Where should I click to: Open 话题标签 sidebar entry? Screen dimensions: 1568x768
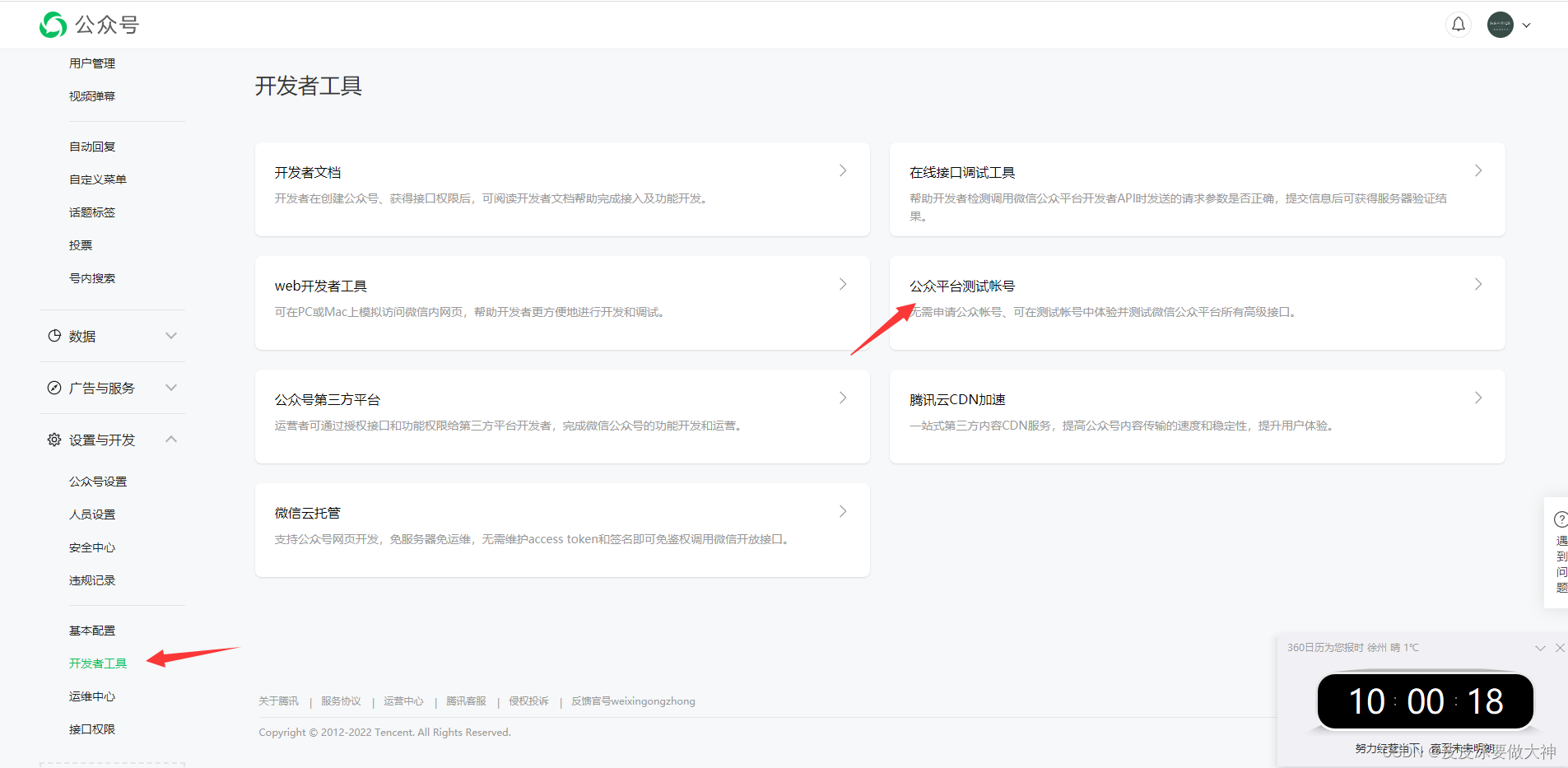(x=92, y=212)
